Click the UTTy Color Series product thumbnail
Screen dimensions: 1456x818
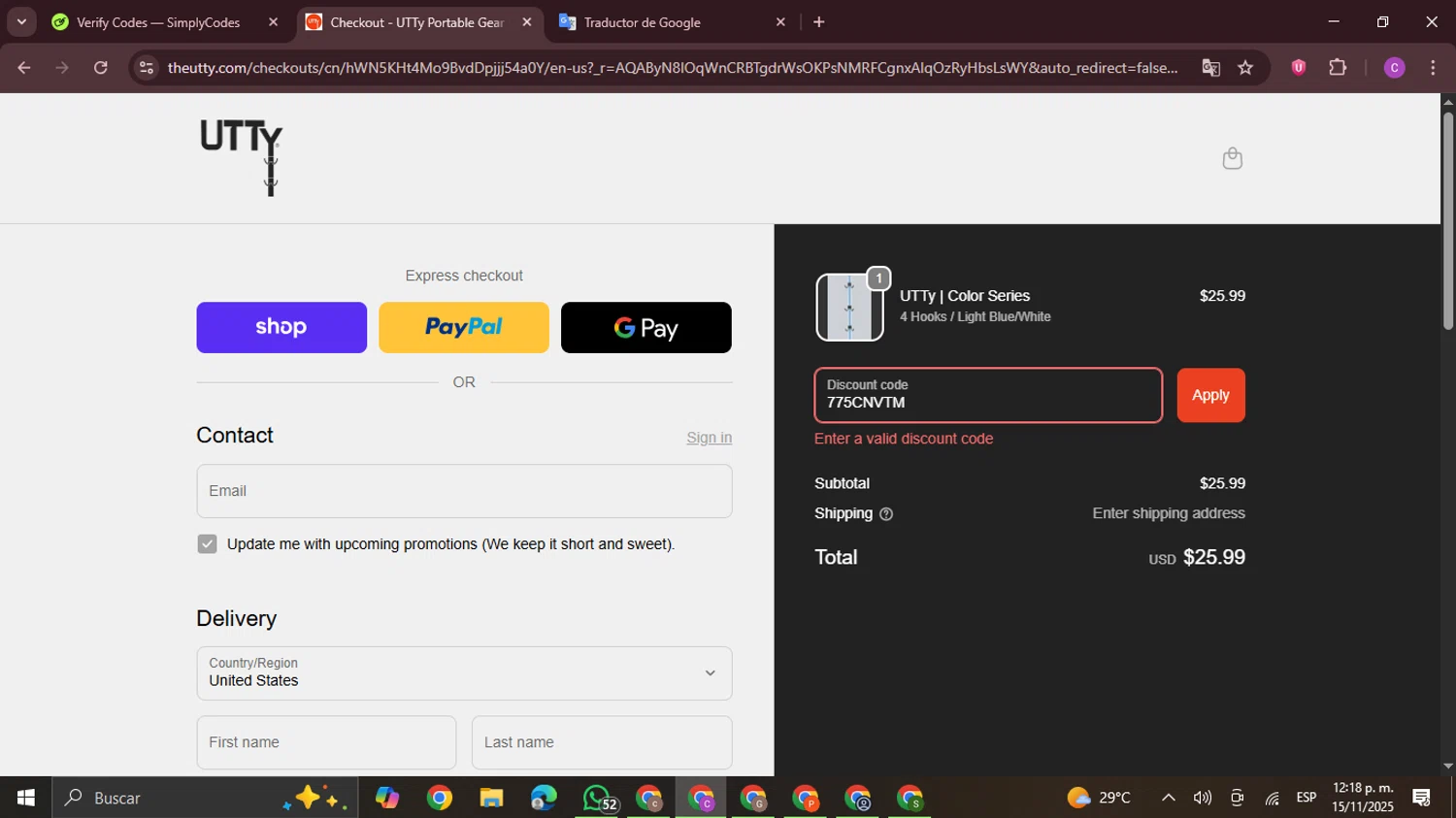tap(849, 307)
